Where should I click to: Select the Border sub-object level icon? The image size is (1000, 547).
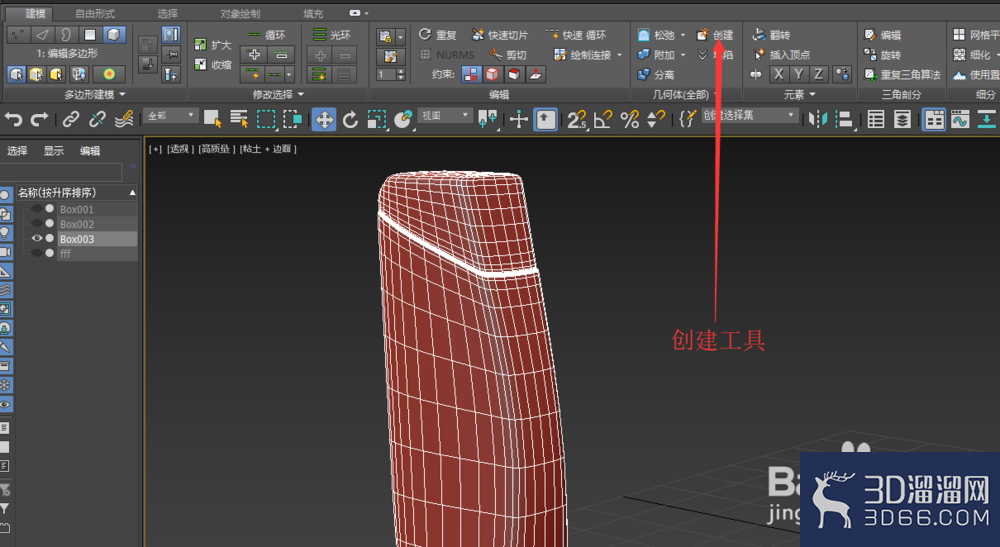click(66, 34)
